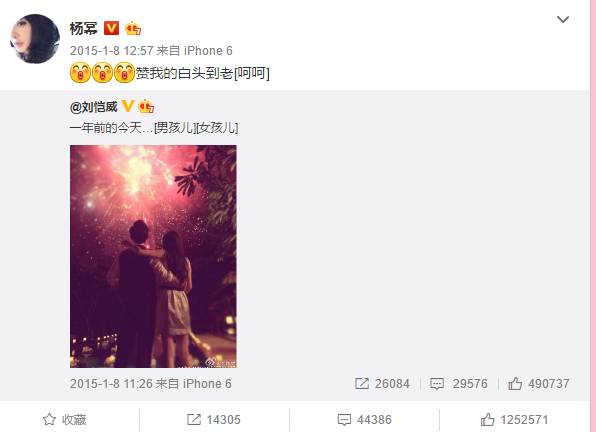Click the first surprised-face emoji in the post
This screenshot has height=432, width=596.
pos(80,73)
